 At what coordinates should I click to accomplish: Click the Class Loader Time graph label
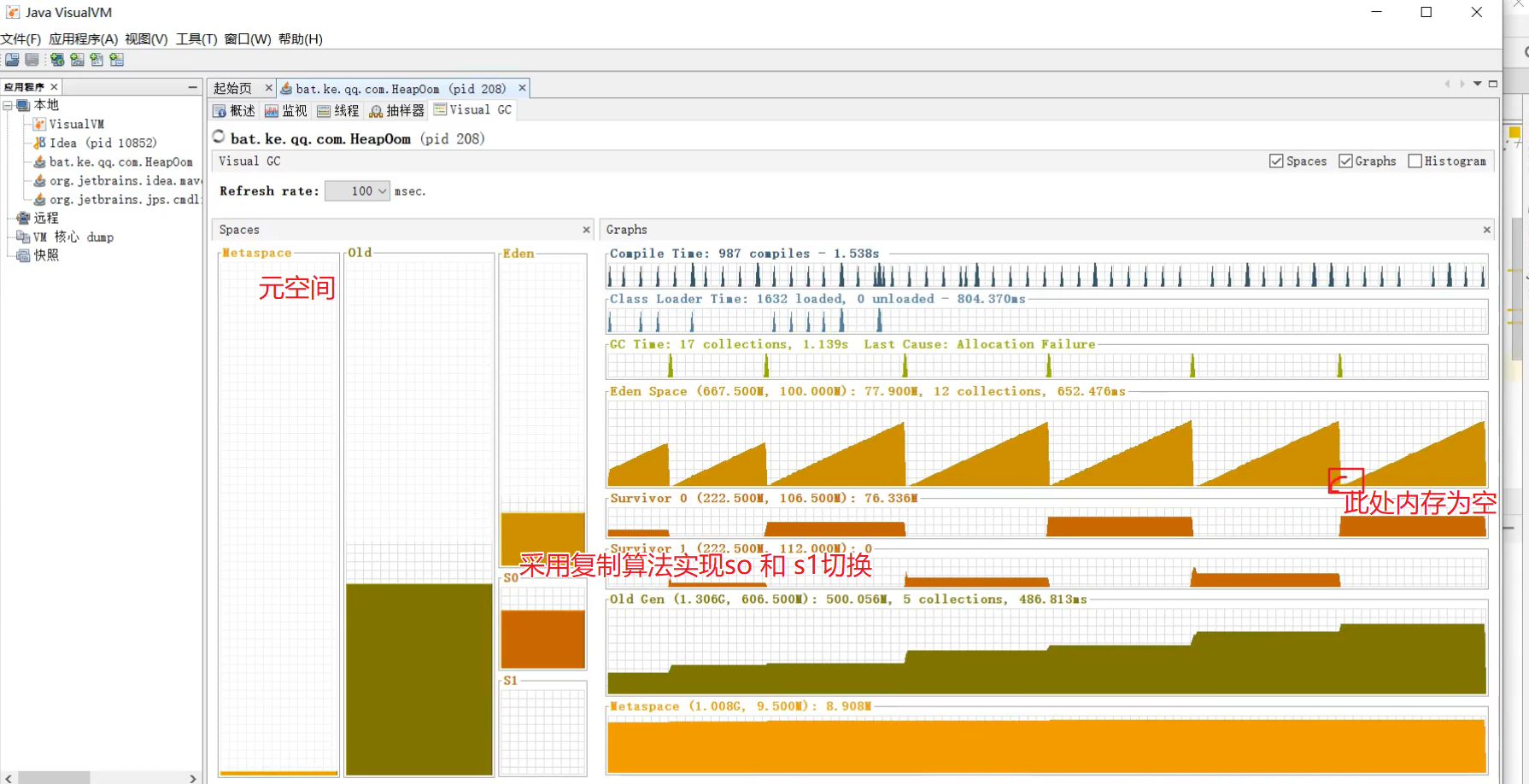tap(817, 299)
